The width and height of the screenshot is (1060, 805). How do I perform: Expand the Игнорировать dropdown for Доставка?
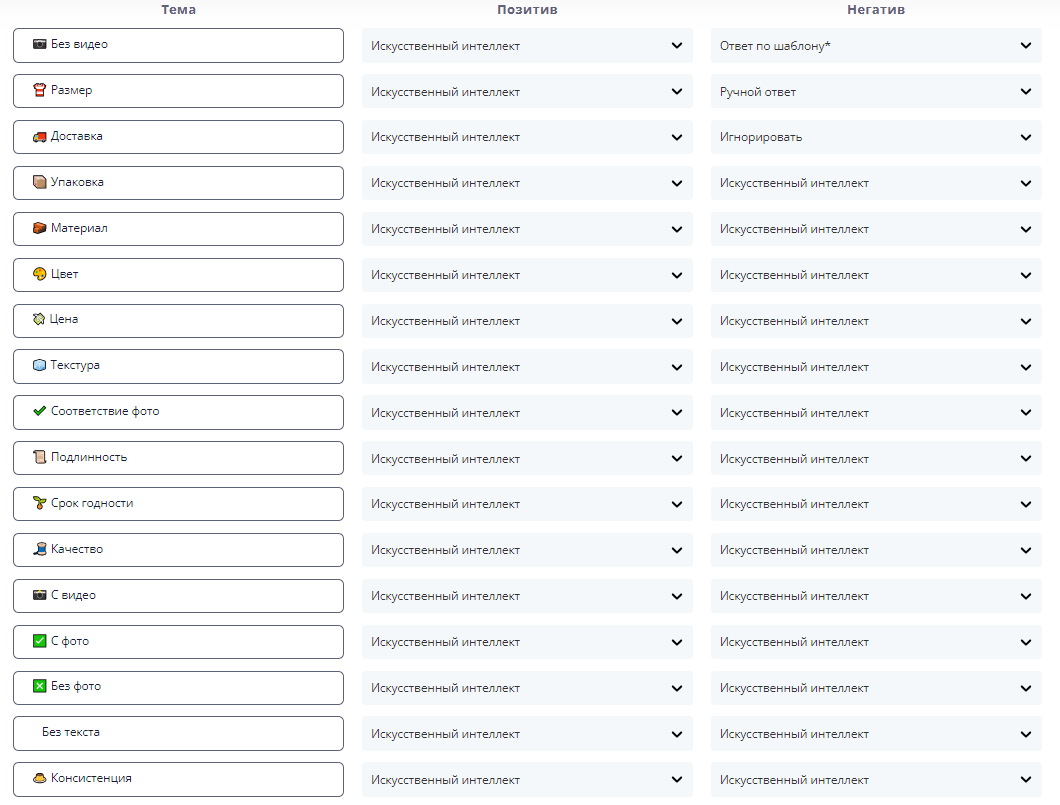tap(875, 138)
